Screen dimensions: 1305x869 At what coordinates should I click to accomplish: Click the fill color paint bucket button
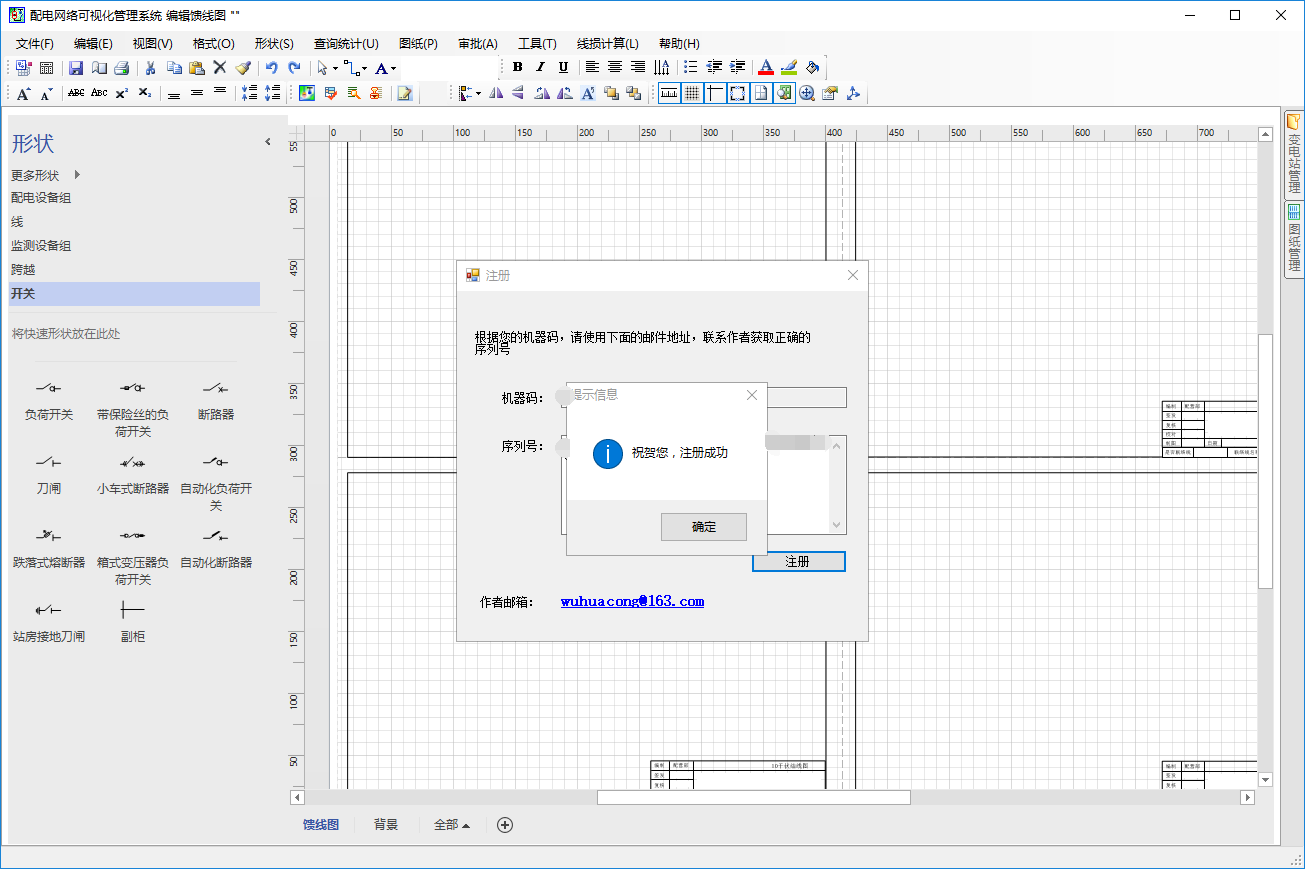click(812, 68)
